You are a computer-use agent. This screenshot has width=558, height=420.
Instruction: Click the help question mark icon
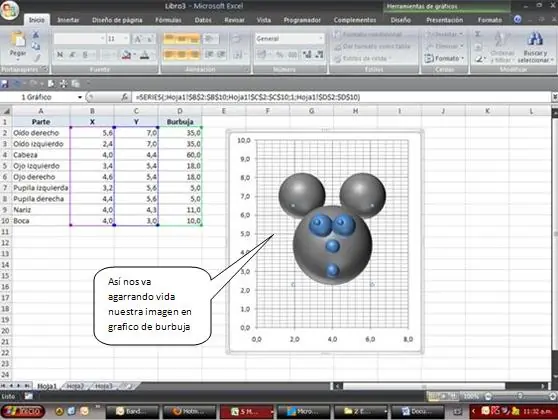point(518,20)
